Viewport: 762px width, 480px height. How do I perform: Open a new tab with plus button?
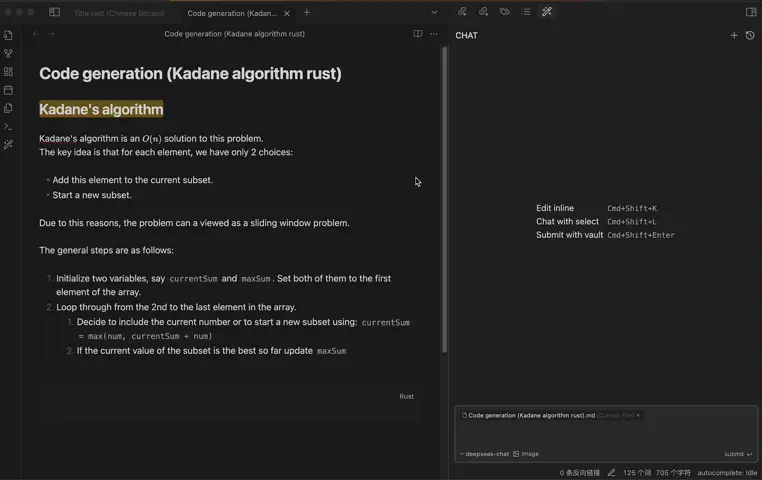point(307,13)
